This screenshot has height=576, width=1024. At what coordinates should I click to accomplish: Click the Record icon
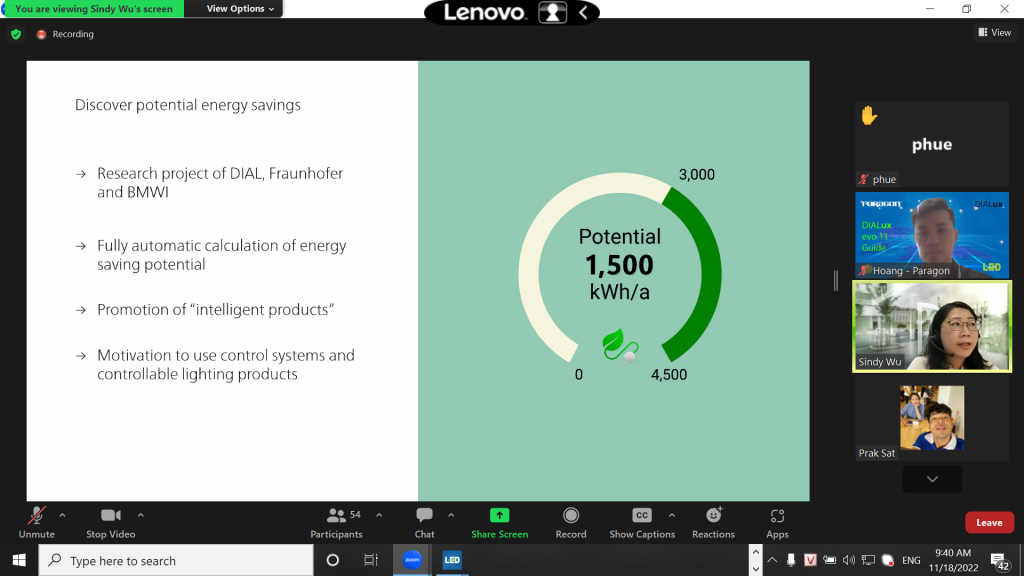click(571, 516)
